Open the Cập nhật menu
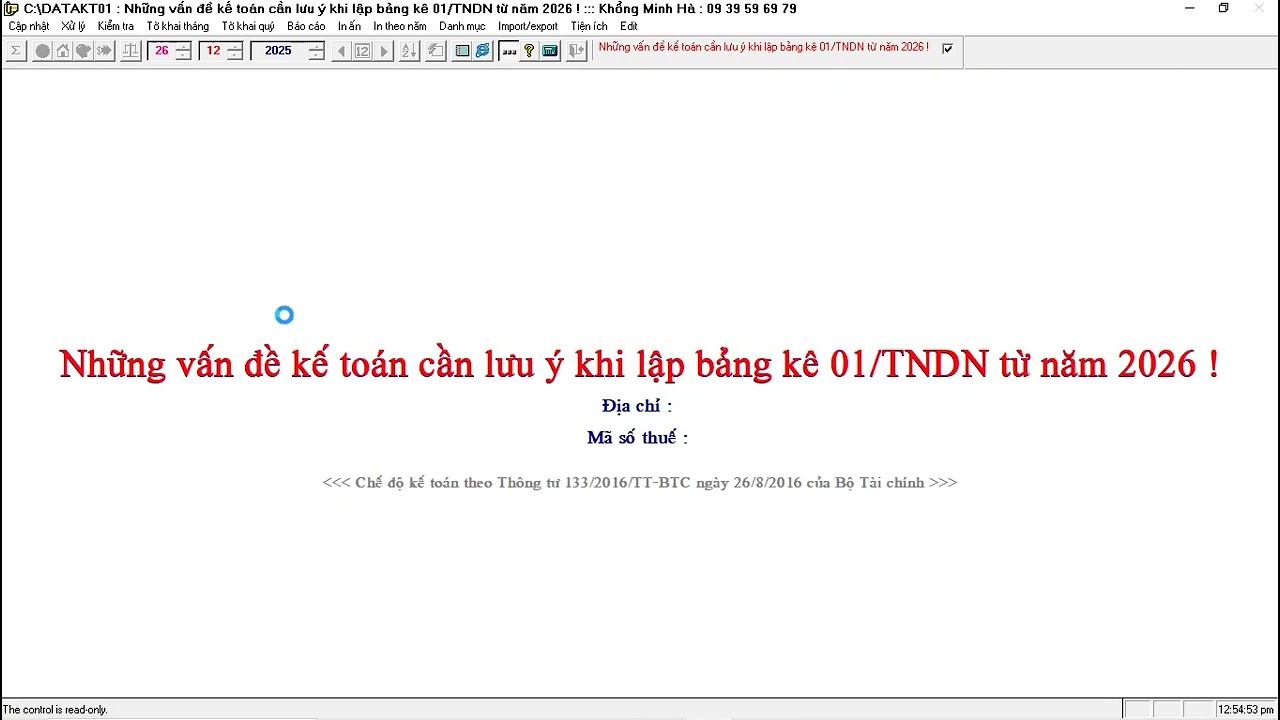Screen dimensions: 1280x720 29,26
